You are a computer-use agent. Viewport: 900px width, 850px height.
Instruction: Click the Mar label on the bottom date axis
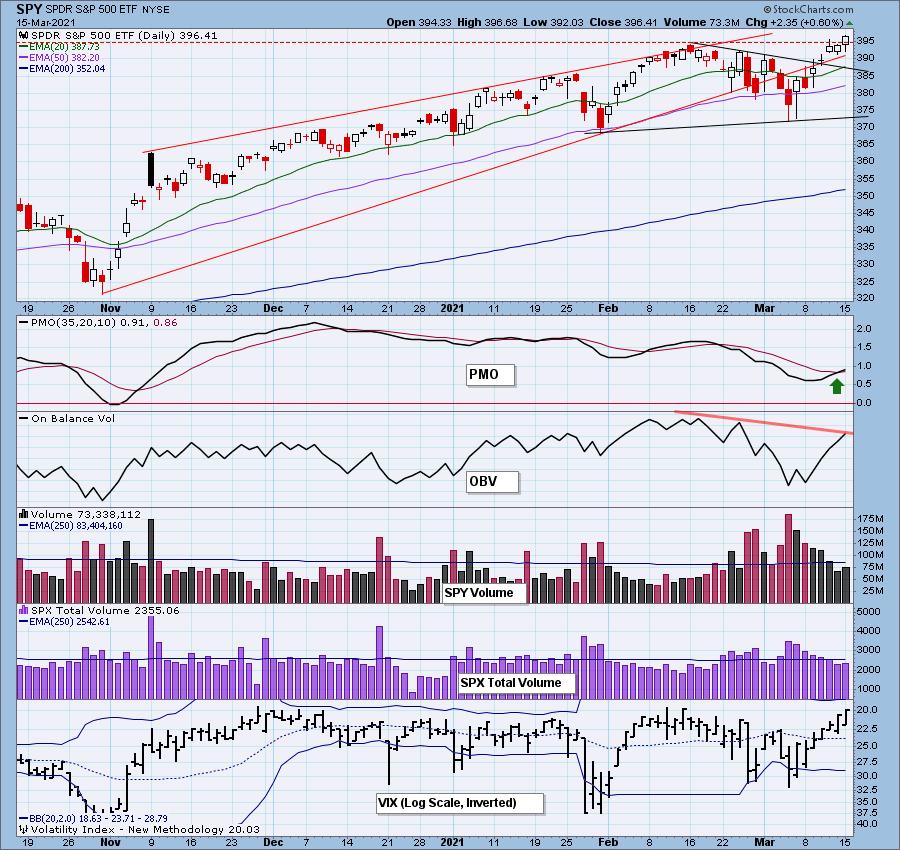tap(764, 842)
